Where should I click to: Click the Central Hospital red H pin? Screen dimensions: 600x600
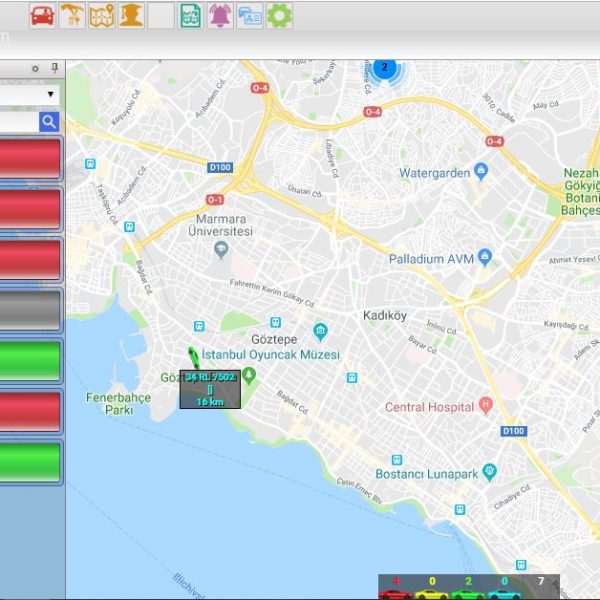pyautogui.click(x=485, y=405)
